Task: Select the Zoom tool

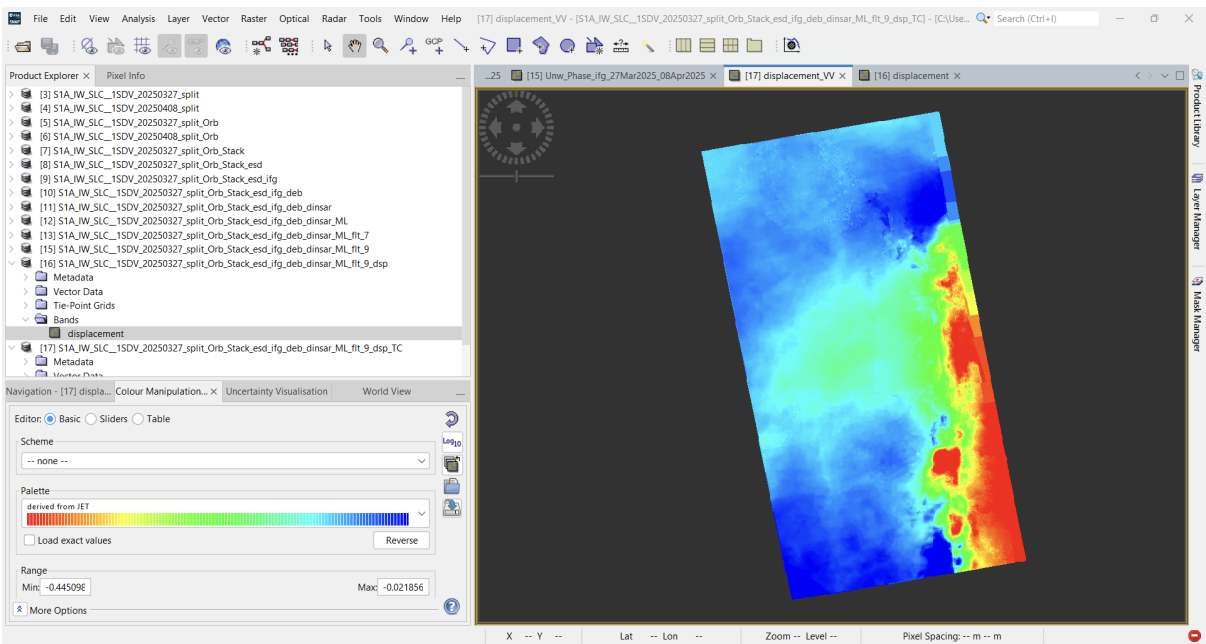Action: (x=380, y=45)
